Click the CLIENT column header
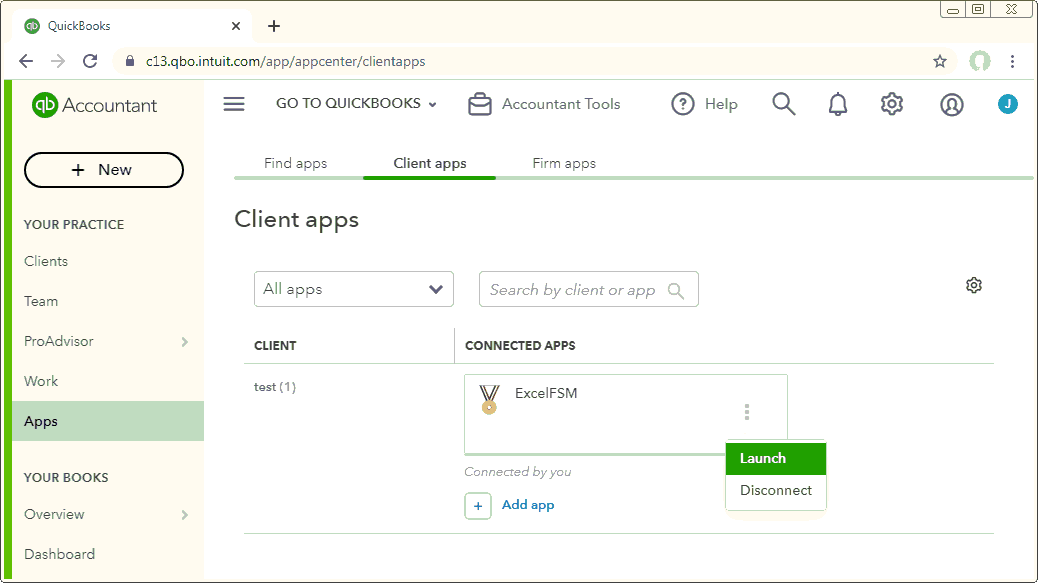Viewport: 1038px width, 583px height. coord(275,345)
